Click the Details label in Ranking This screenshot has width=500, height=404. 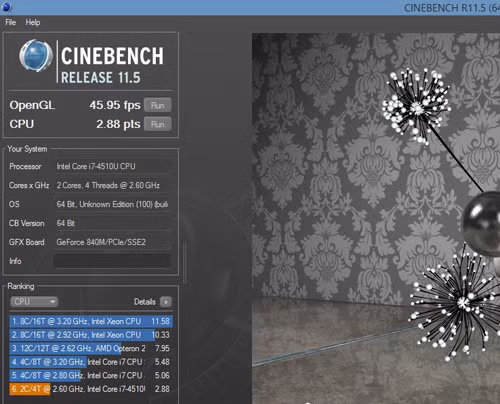[x=145, y=302]
